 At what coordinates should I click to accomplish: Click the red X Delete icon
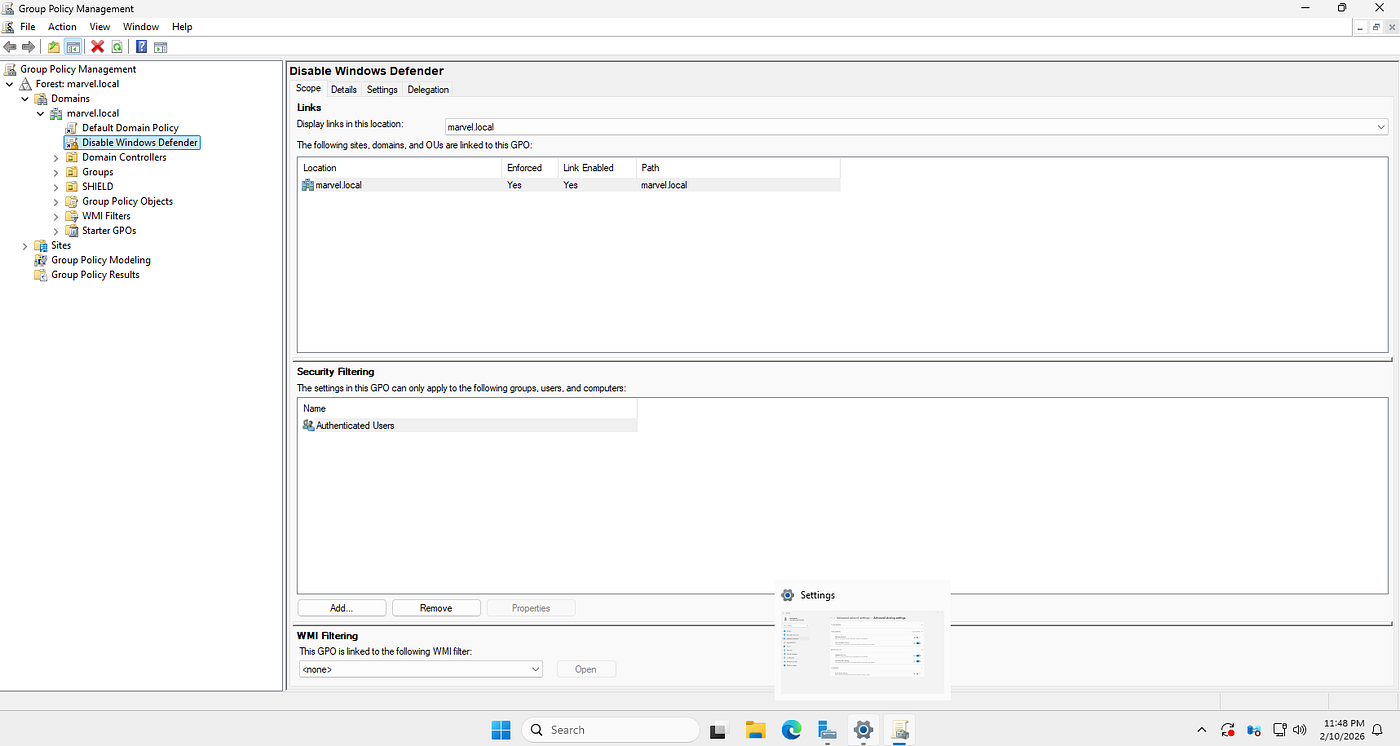(x=97, y=47)
